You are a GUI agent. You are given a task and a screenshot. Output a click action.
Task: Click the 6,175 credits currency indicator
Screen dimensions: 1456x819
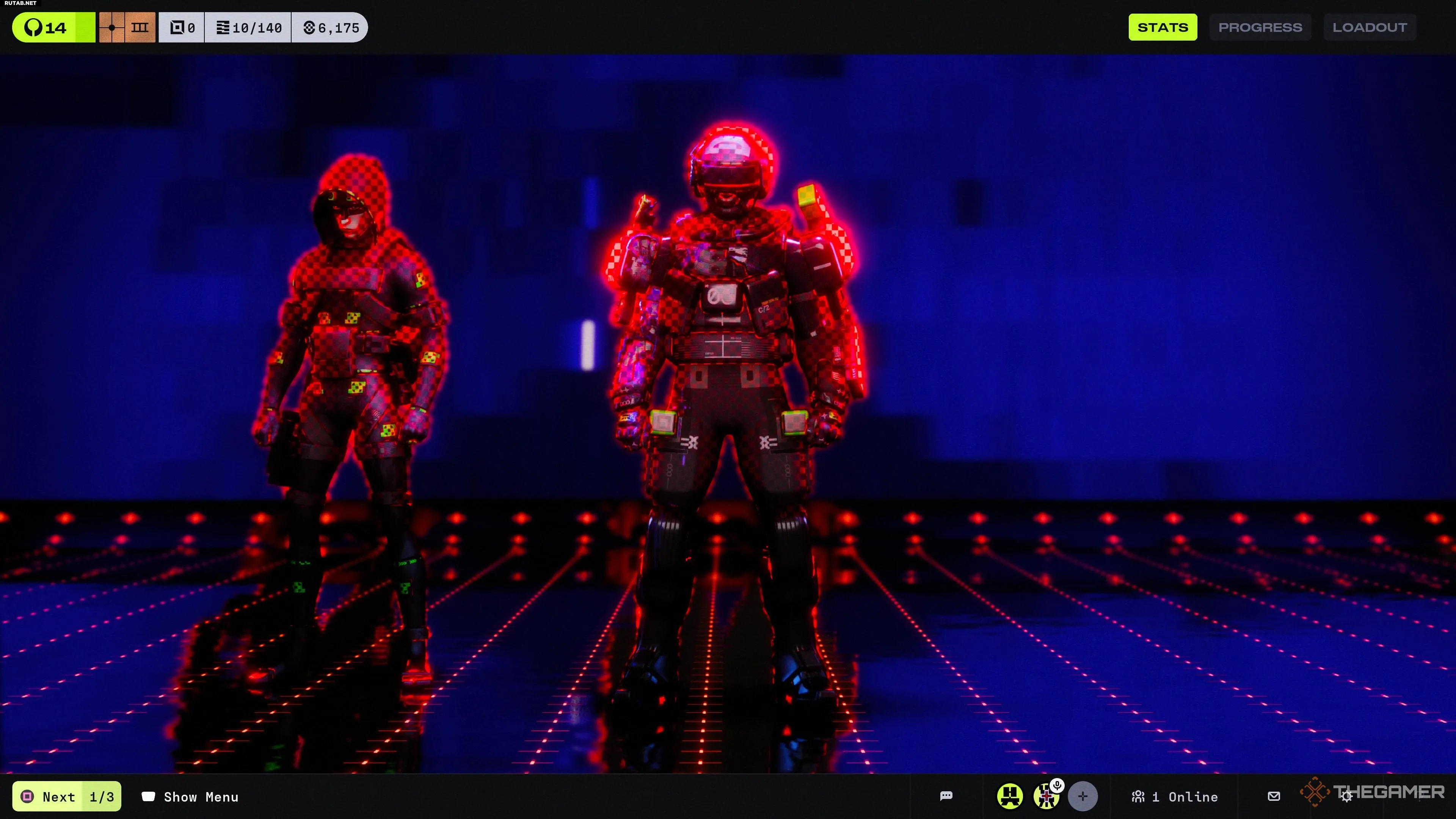coord(331,28)
